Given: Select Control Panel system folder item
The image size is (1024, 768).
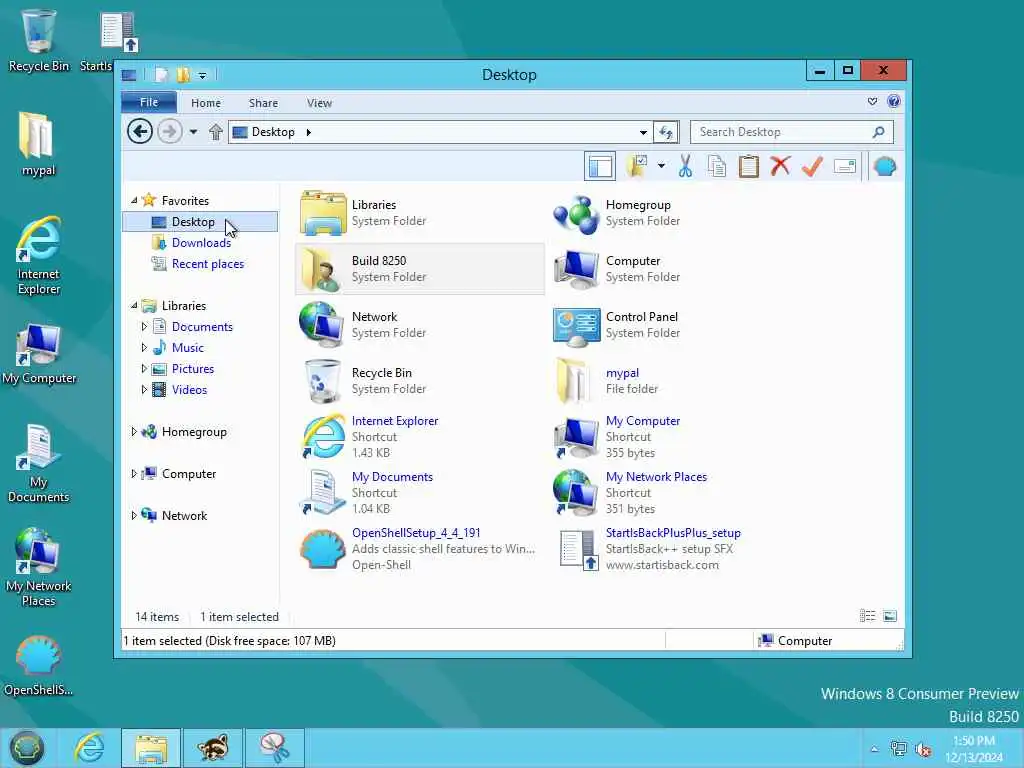Looking at the screenshot, I should [673, 325].
